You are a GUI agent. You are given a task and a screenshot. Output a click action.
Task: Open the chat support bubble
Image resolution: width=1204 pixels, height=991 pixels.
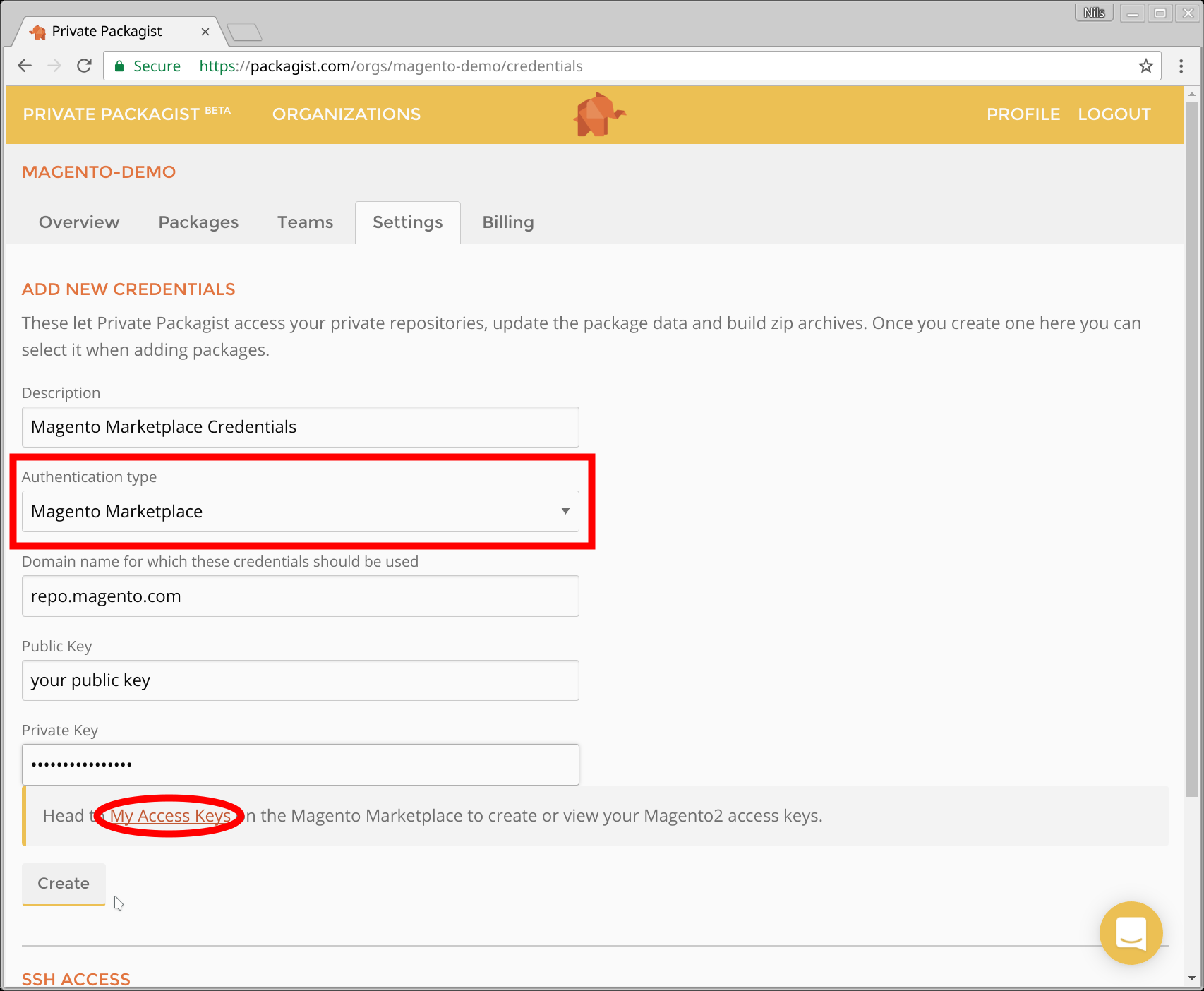click(x=1131, y=933)
